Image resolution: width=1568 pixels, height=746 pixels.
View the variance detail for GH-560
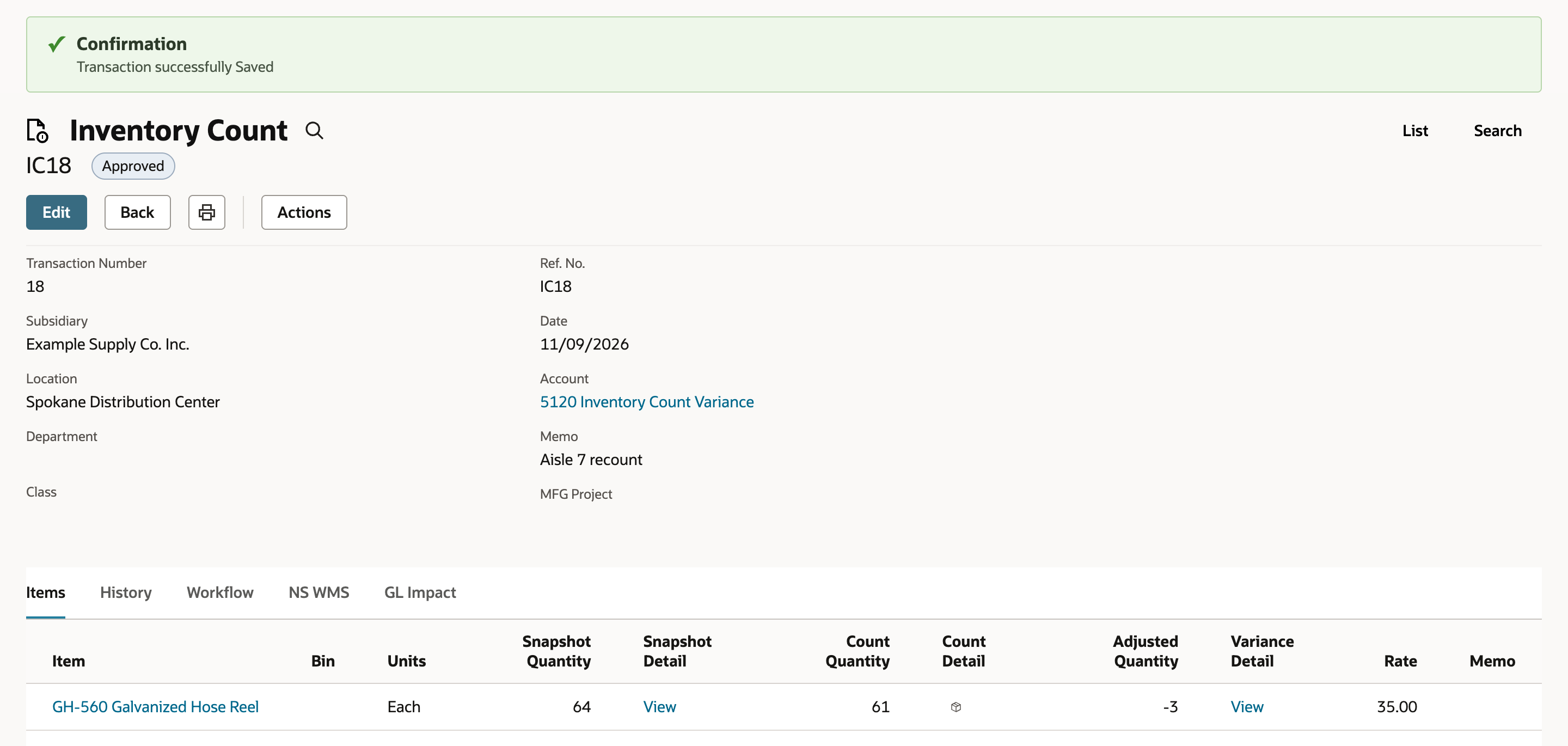[1247, 706]
